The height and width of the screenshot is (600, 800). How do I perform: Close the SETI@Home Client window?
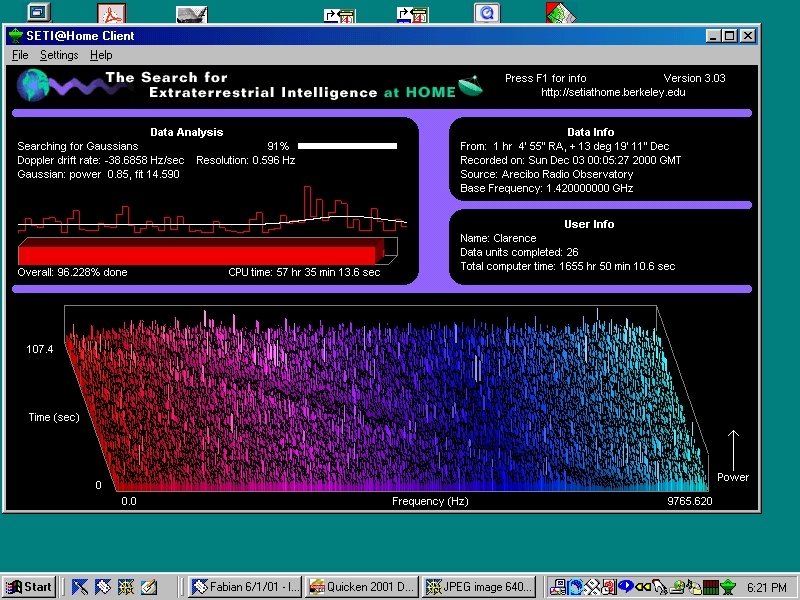click(747, 36)
